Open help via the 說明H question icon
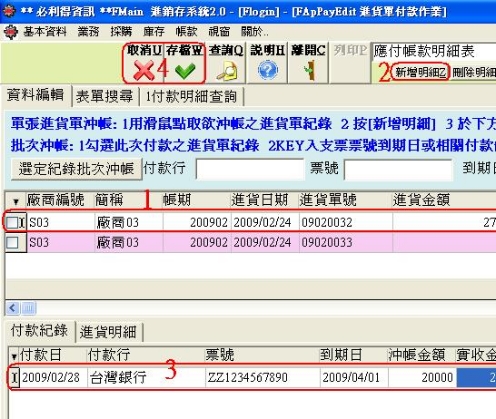The height and width of the screenshot is (419, 496). (268, 70)
